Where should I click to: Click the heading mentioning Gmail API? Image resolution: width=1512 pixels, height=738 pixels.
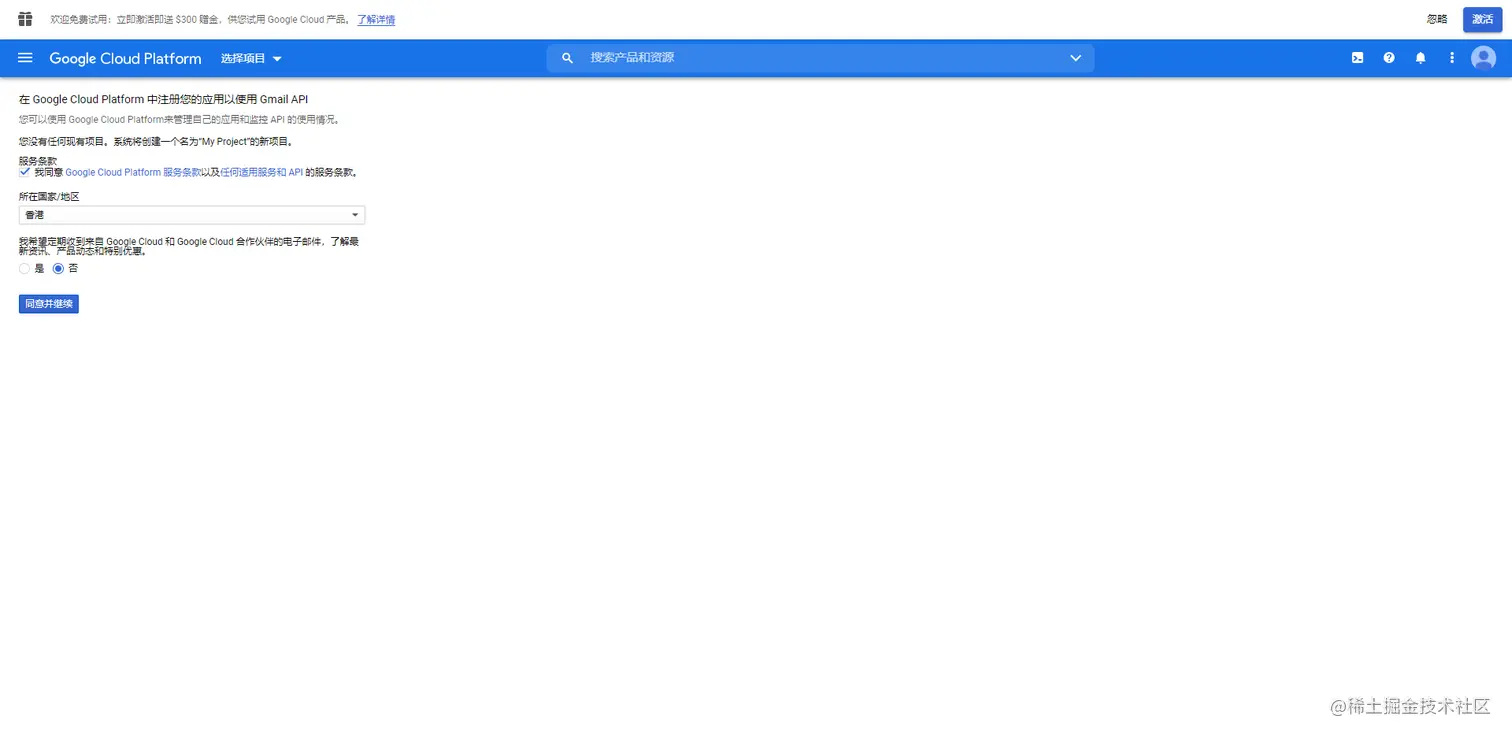[x=163, y=99]
